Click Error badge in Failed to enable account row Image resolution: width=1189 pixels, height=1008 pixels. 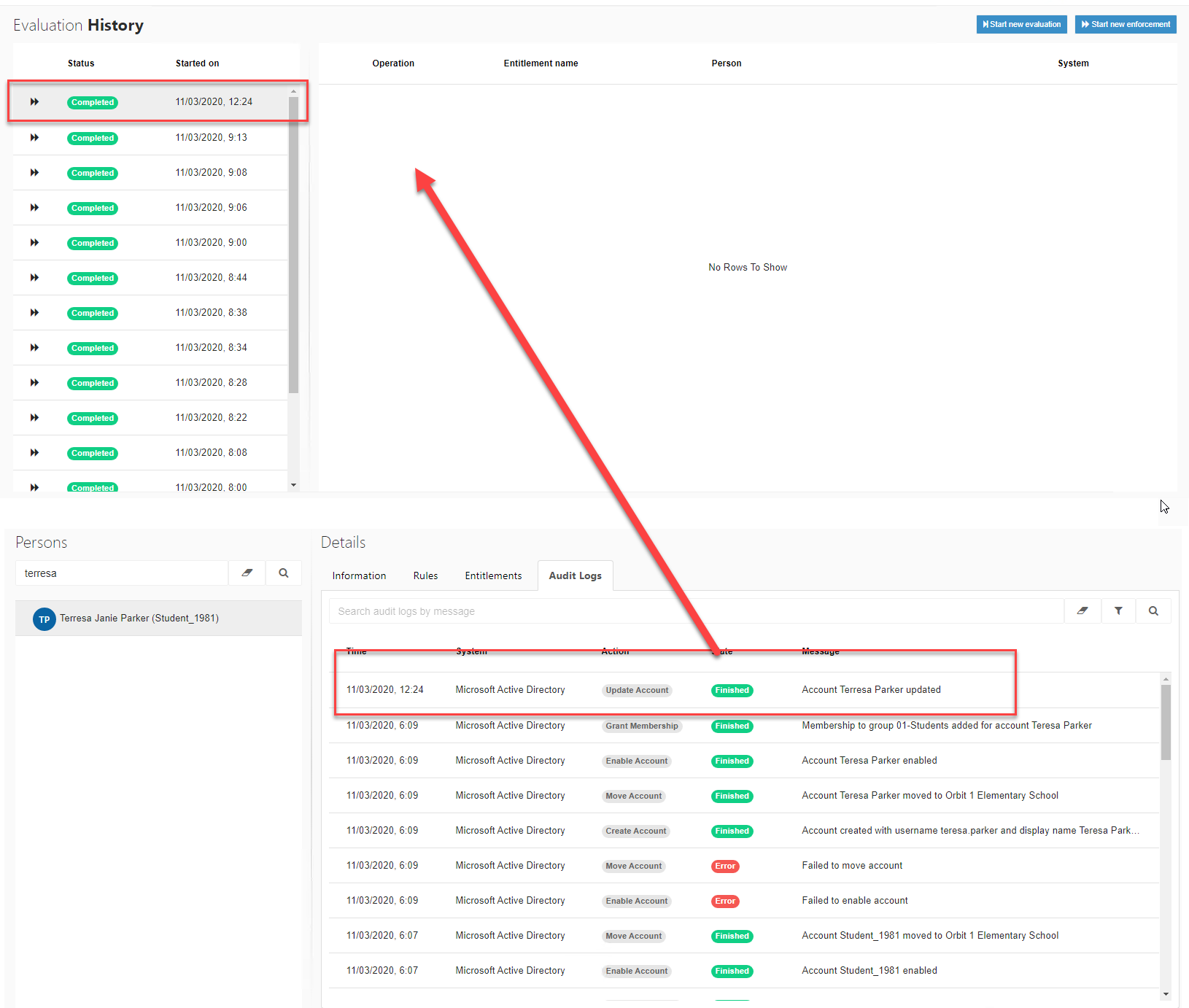pos(725,902)
